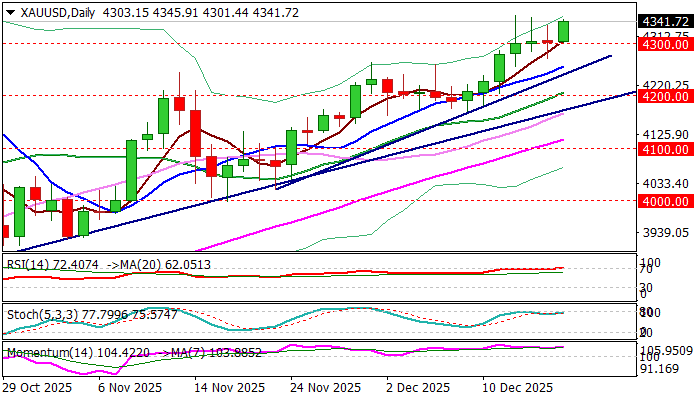The width and height of the screenshot is (700, 400).
Task: Click the 10 Dec 2025 date label
Action: coord(518,387)
